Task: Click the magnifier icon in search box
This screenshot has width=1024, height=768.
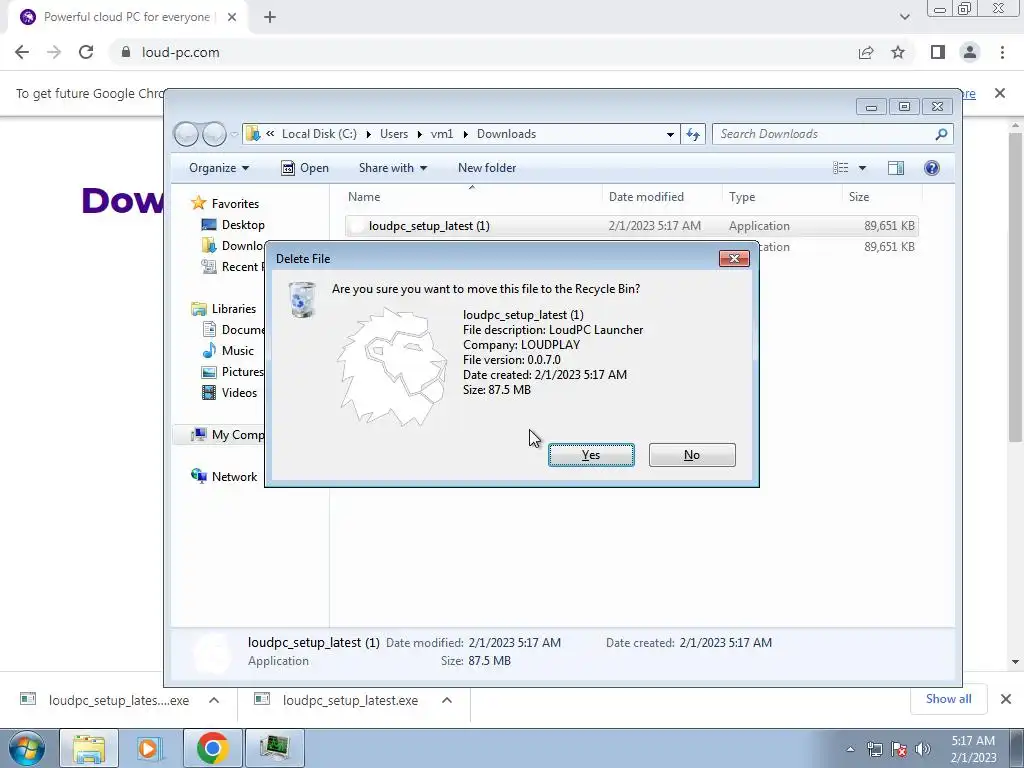Action: tap(941, 134)
